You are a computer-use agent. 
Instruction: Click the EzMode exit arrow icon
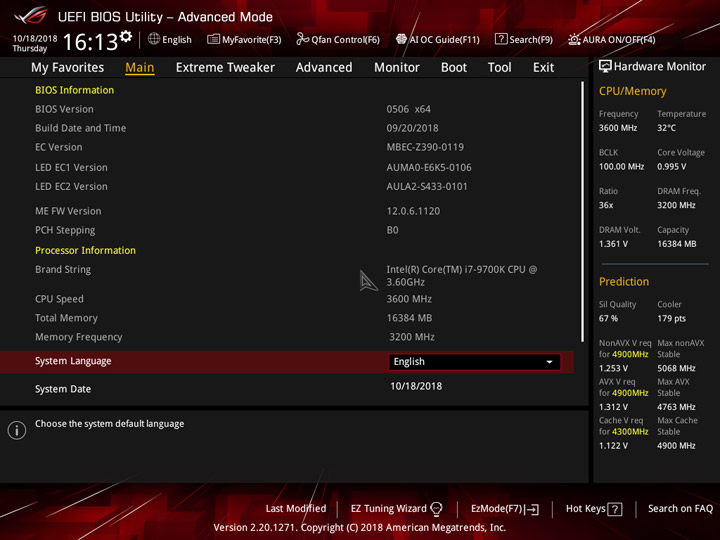click(x=533, y=509)
